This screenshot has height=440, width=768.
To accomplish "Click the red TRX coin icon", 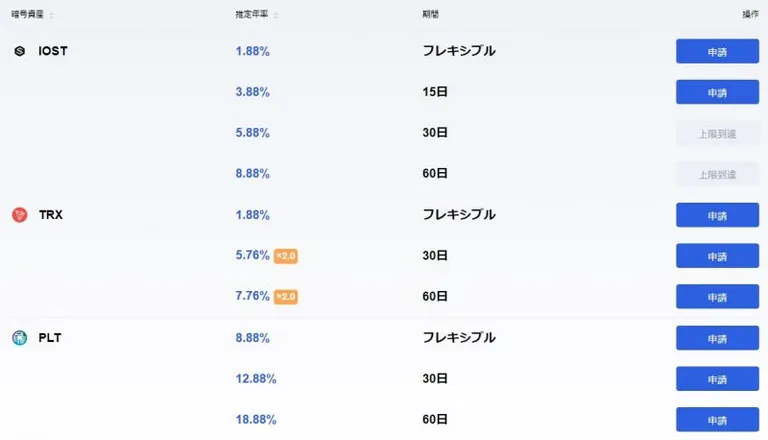I will [x=20, y=215].
